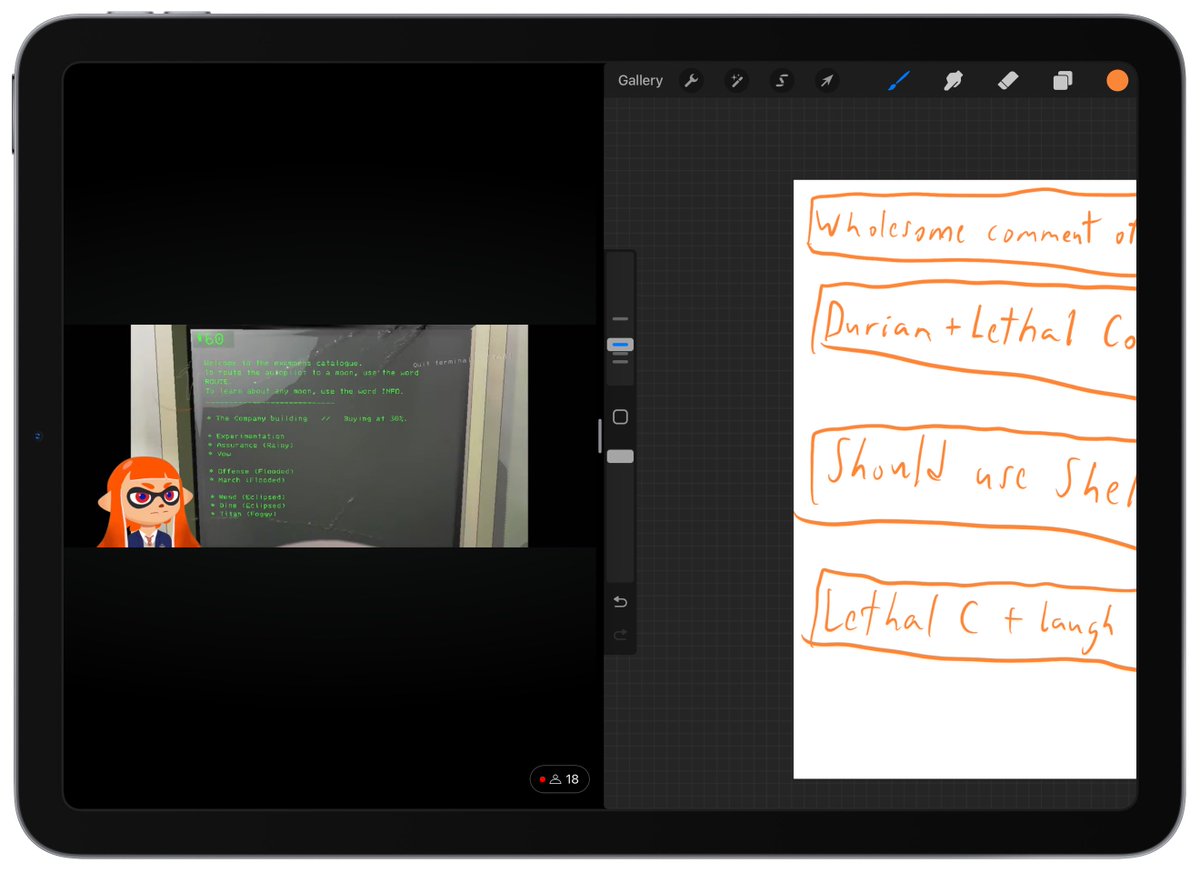The width and height of the screenshot is (1200, 873).
Task: Click the brush size slider handle
Action: (620, 345)
